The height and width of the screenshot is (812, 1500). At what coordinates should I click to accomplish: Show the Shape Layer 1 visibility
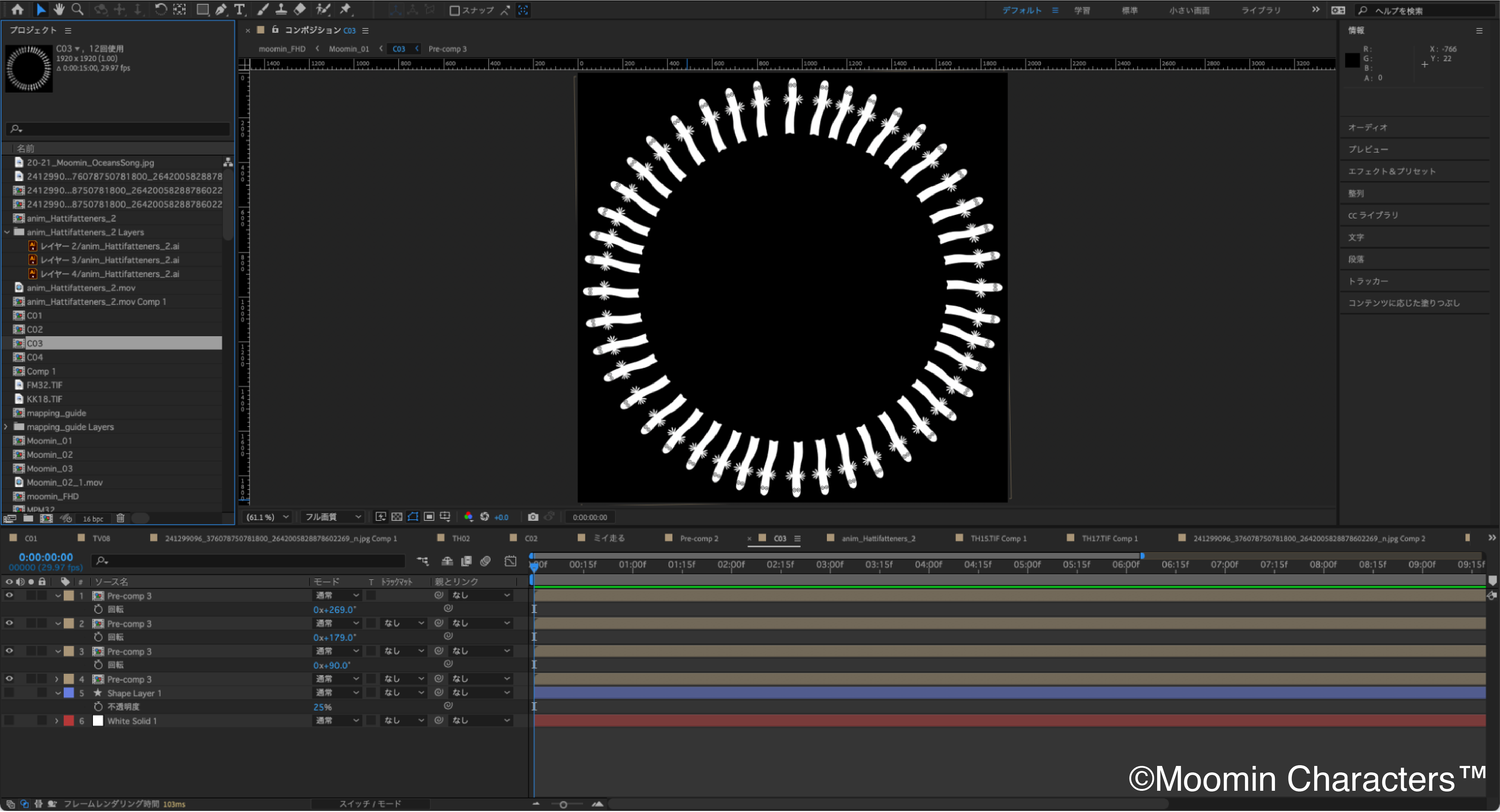pos(9,693)
